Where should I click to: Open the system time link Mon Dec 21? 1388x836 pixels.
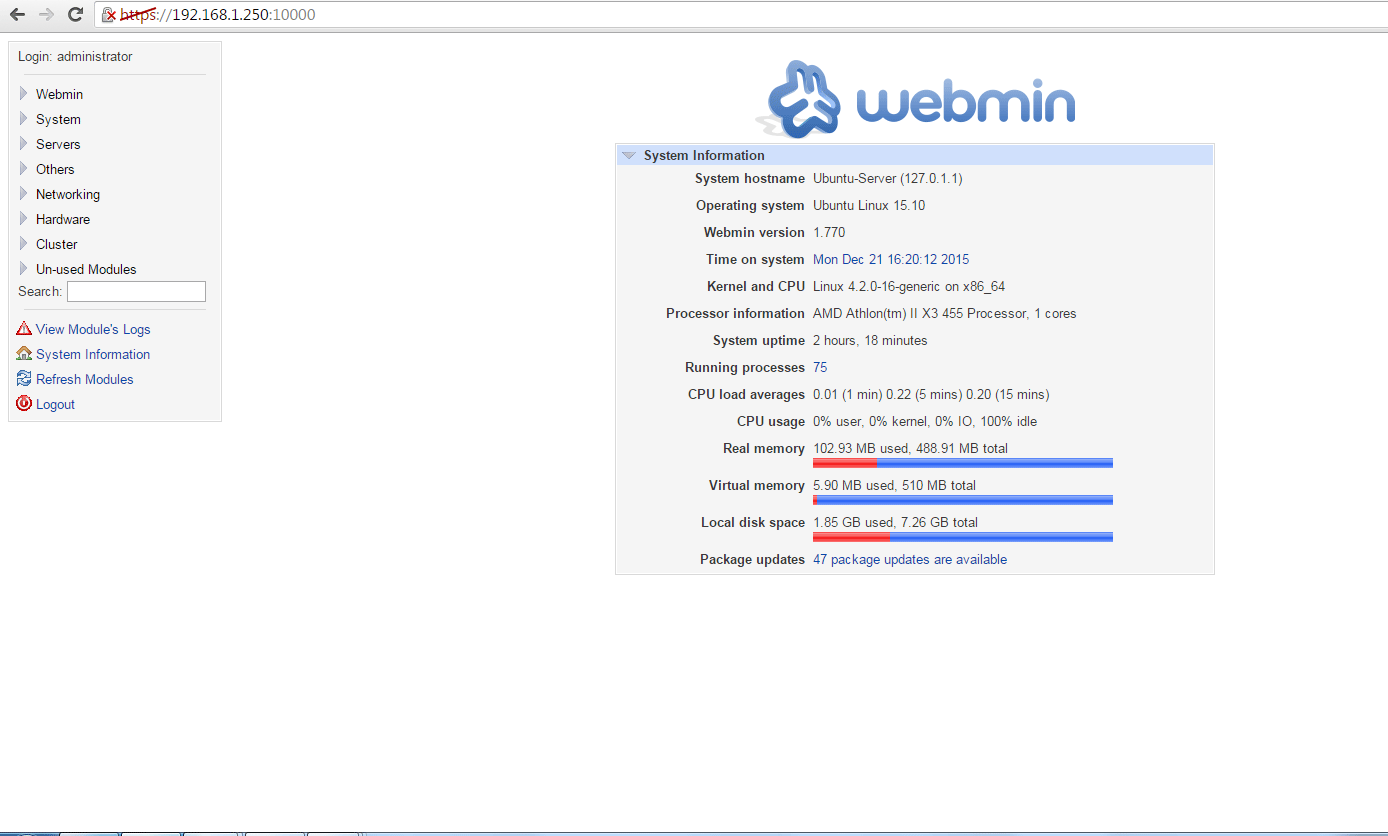[x=891, y=259]
